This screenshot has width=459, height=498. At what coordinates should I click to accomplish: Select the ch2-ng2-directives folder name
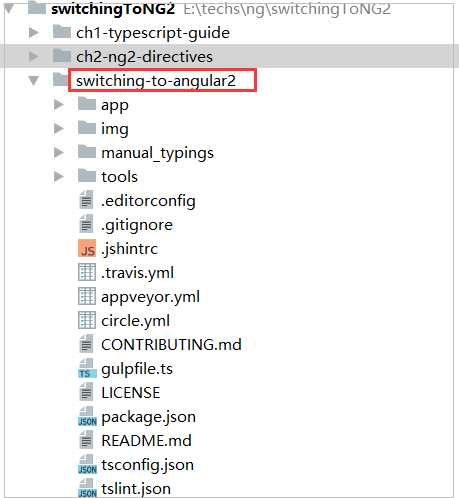click(x=144, y=57)
